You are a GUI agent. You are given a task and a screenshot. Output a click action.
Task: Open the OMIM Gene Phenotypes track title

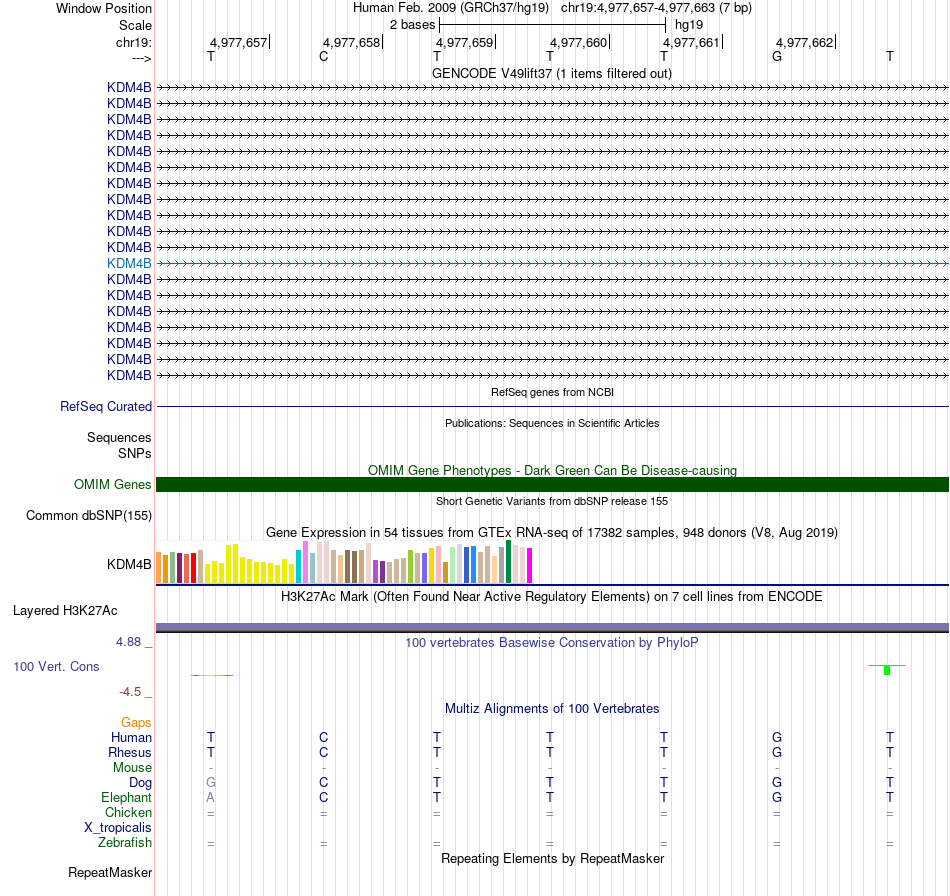[x=552, y=470]
